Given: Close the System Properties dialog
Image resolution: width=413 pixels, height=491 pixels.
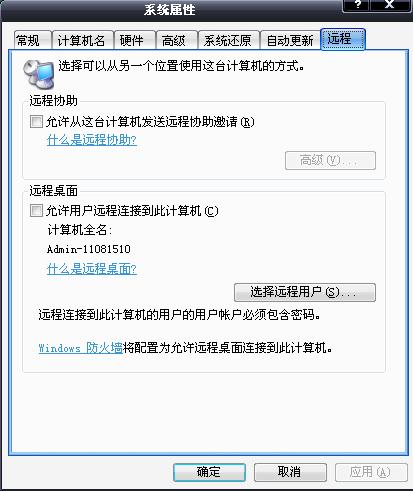Looking at the screenshot, I should pyautogui.click(x=390, y=5).
